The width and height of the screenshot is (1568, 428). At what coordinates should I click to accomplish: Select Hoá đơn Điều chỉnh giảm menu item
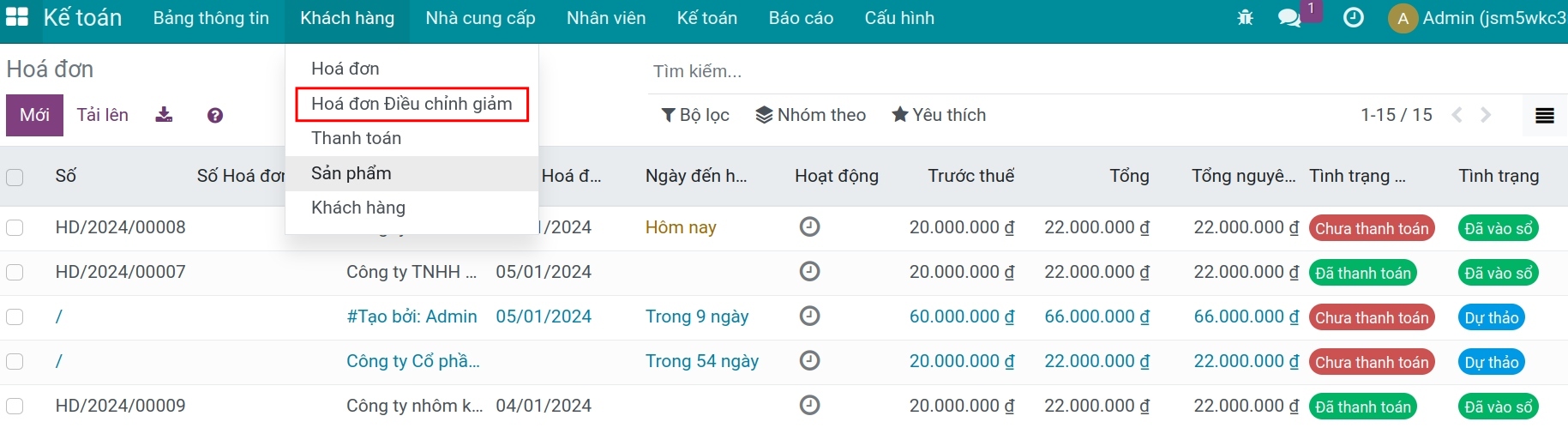point(412,104)
